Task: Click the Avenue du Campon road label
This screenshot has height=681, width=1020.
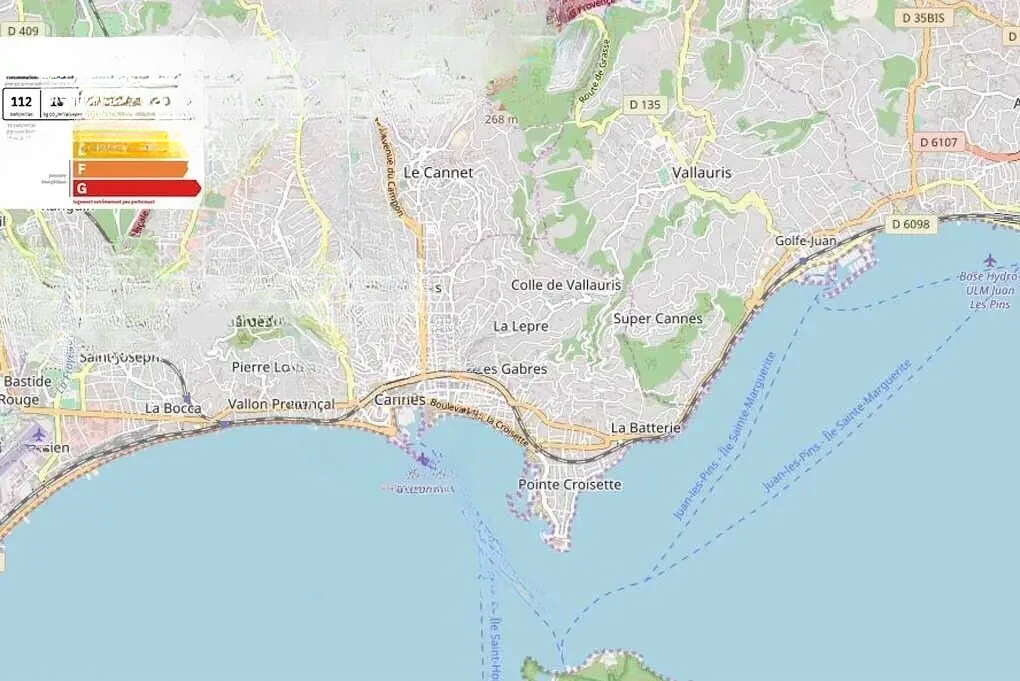Action: pyautogui.click(x=390, y=168)
